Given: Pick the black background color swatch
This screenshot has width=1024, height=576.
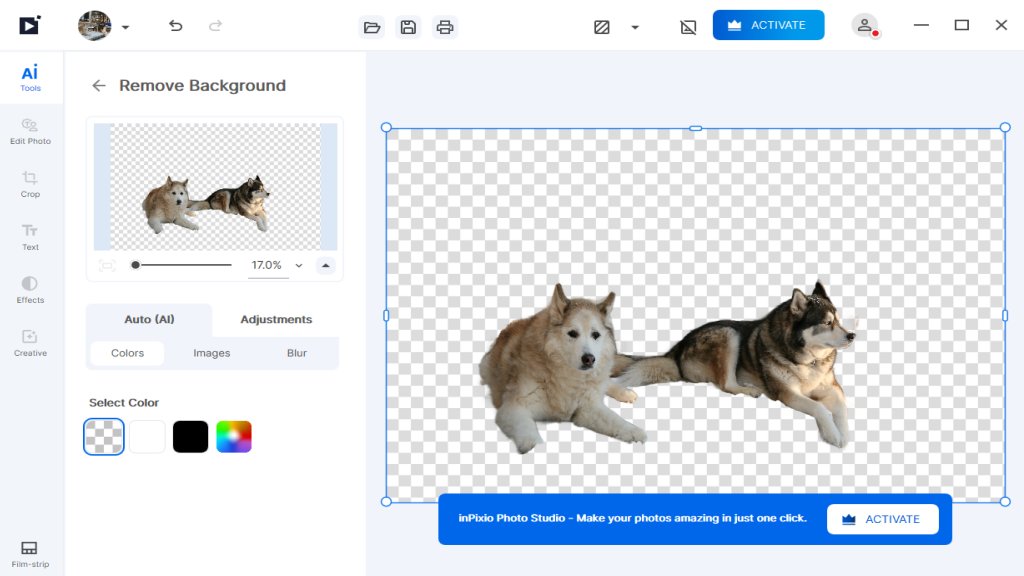Looking at the screenshot, I should point(190,437).
